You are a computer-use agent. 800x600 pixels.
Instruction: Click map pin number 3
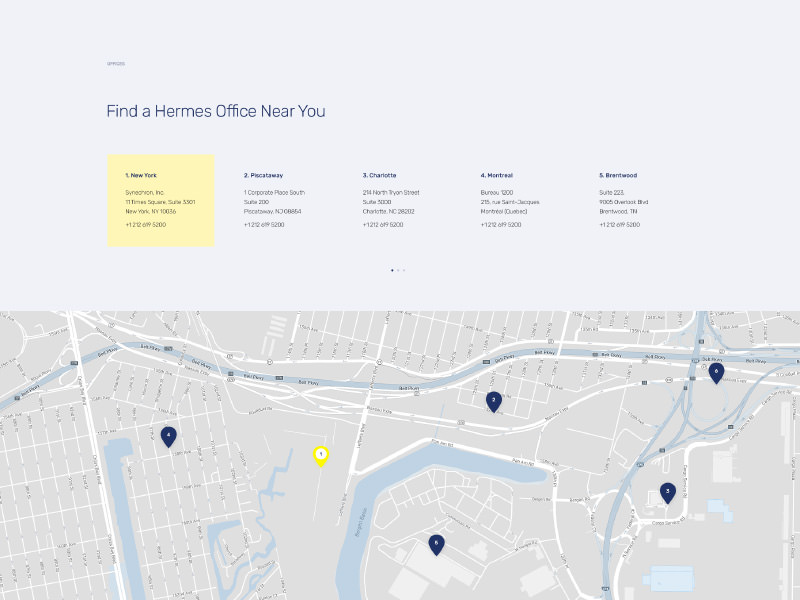point(667,491)
